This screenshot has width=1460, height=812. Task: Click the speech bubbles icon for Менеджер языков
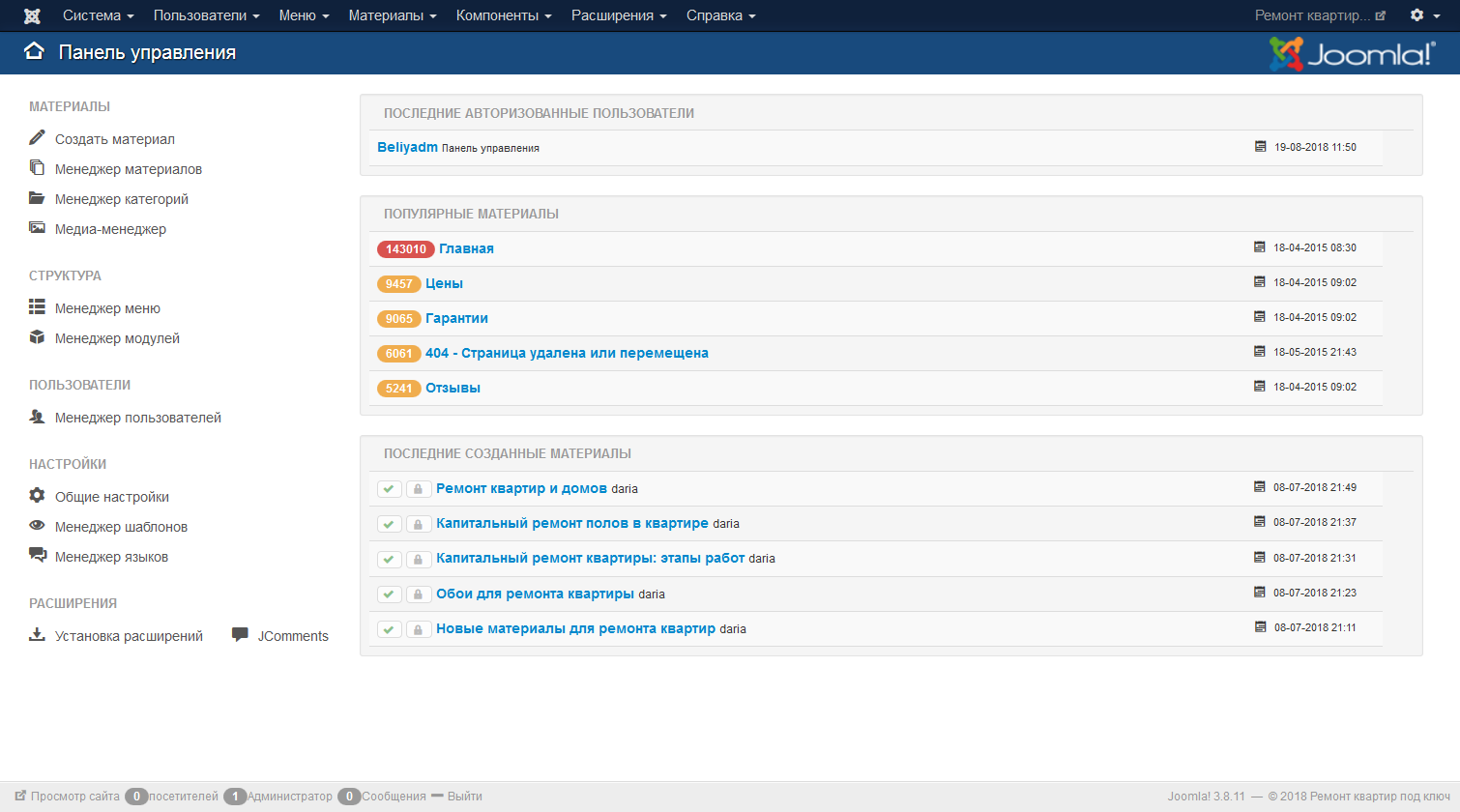[37, 555]
